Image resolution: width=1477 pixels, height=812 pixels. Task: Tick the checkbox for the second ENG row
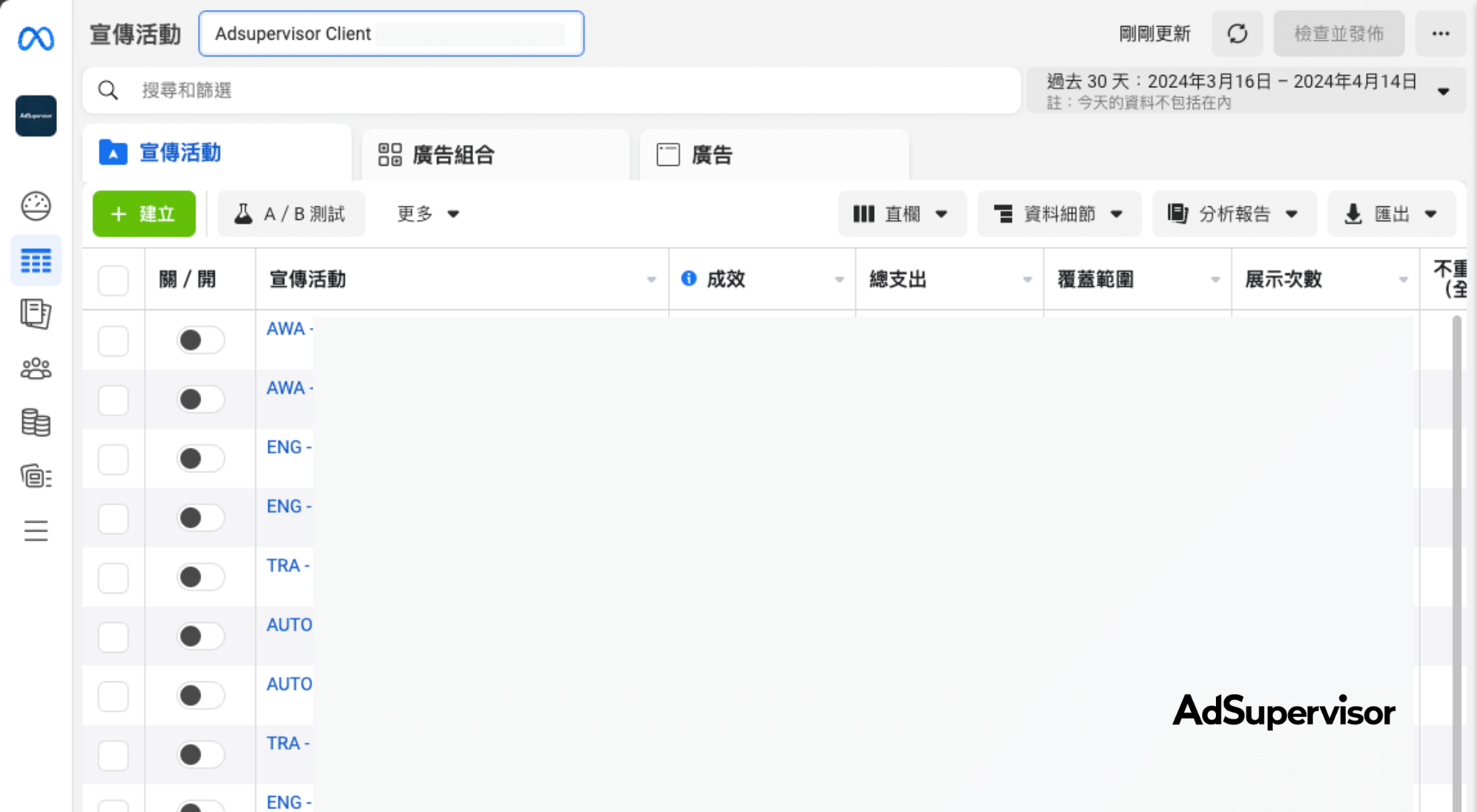click(113, 518)
